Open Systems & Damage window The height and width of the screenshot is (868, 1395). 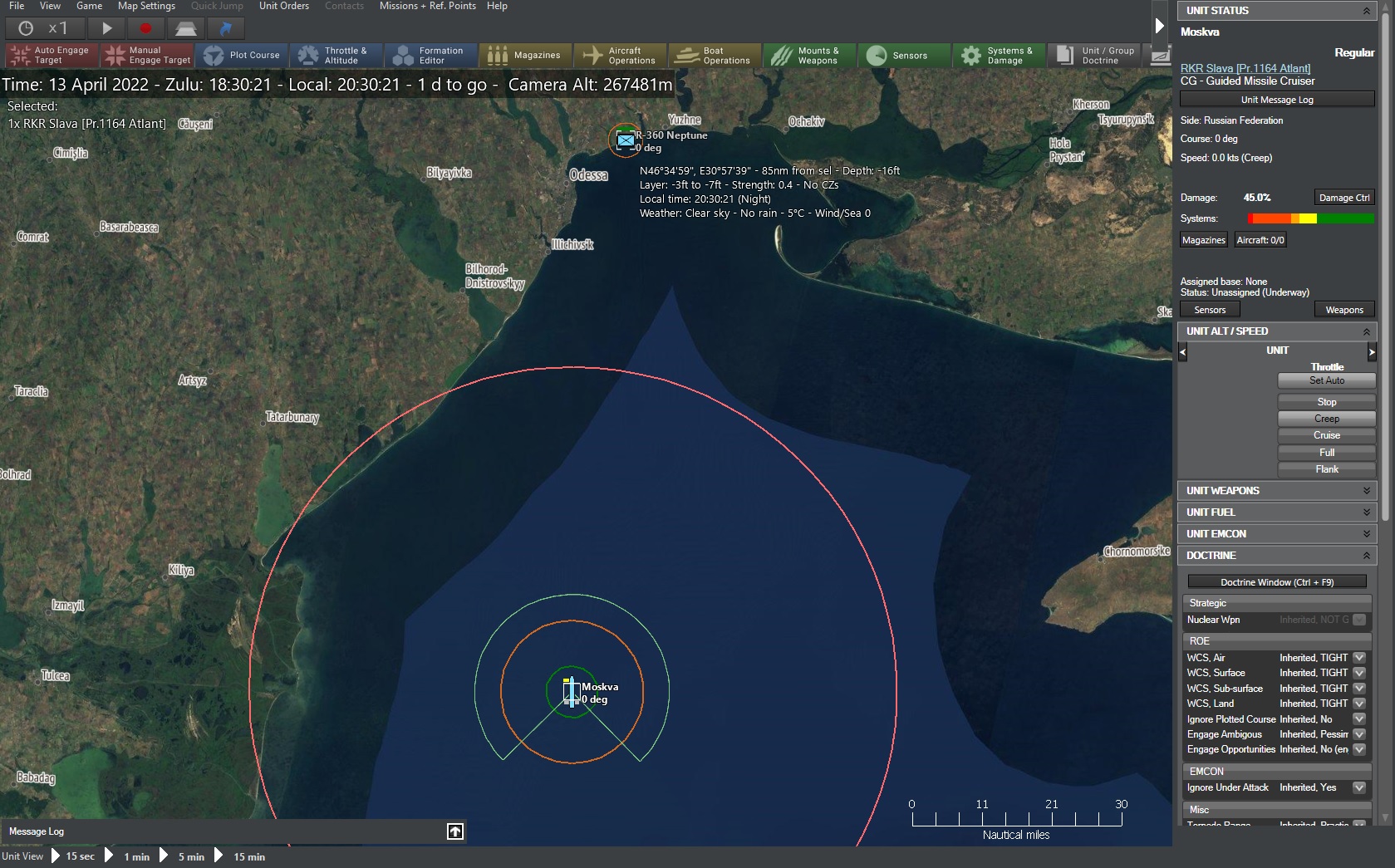1000,56
